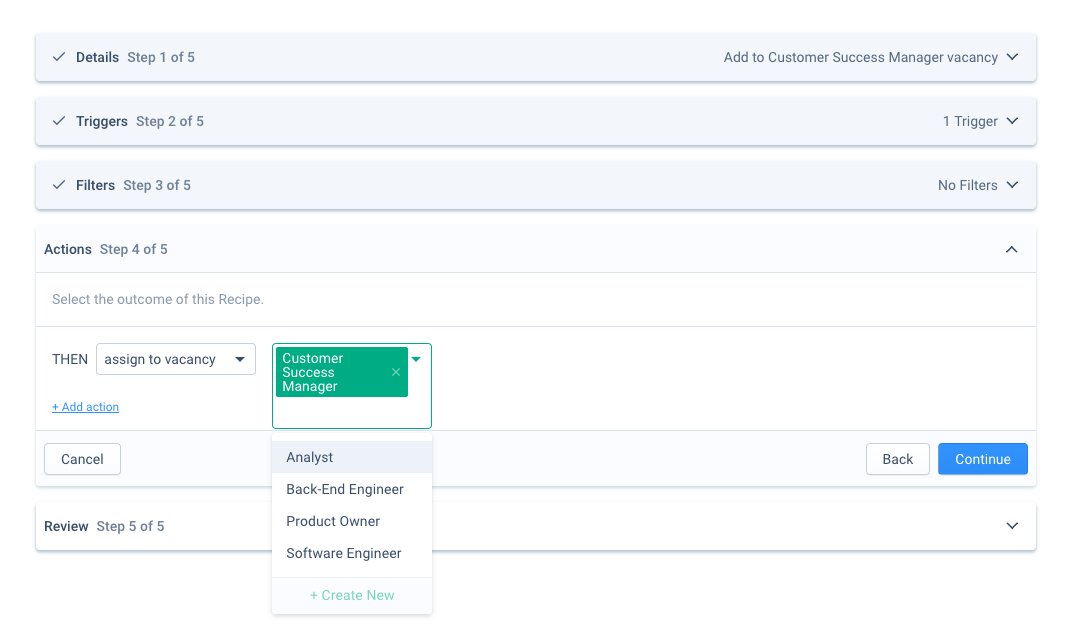Select Analyst from the vacancy list
1074x629 pixels.
click(x=352, y=457)
